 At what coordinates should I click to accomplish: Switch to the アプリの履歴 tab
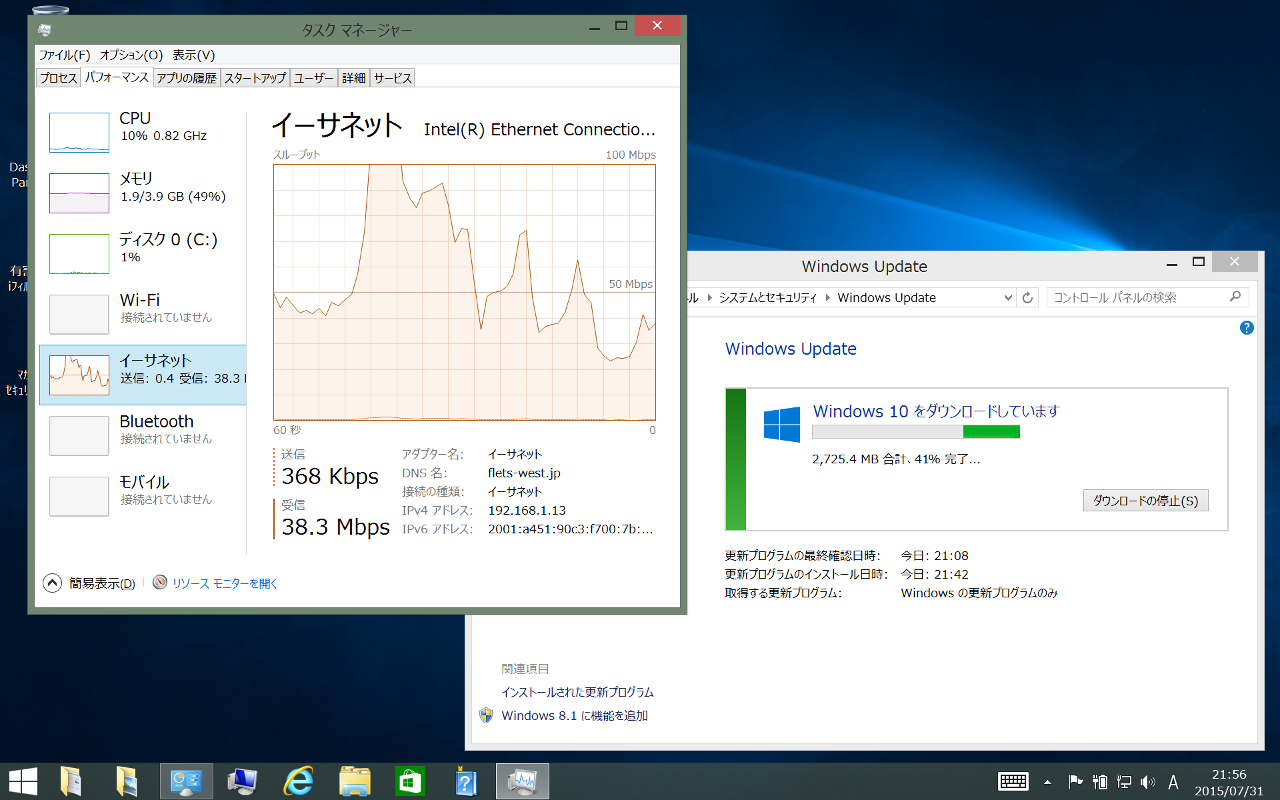187,78
